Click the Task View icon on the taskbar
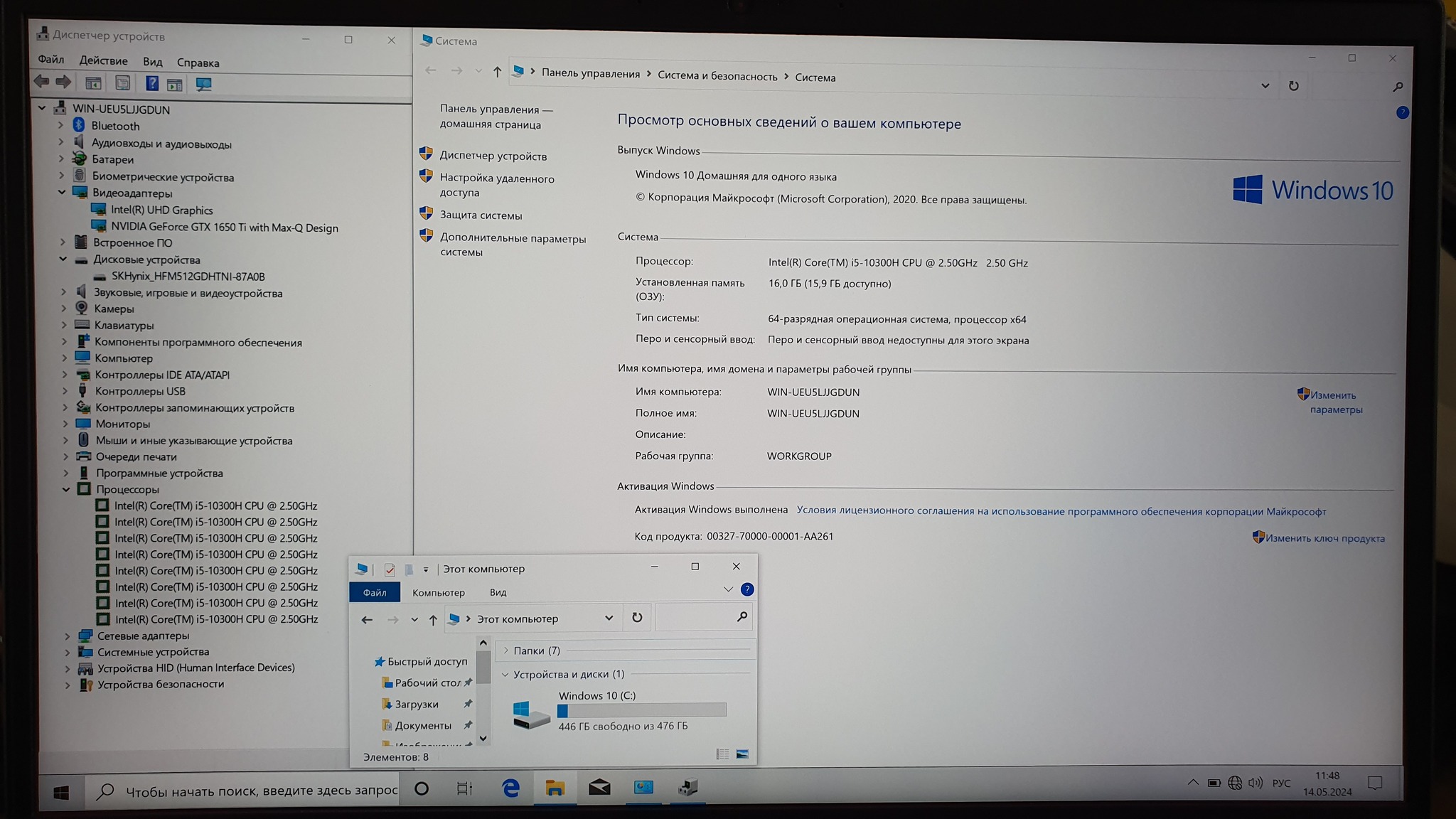This screenshot has width=1456, height=819. [x=465, y=788]
